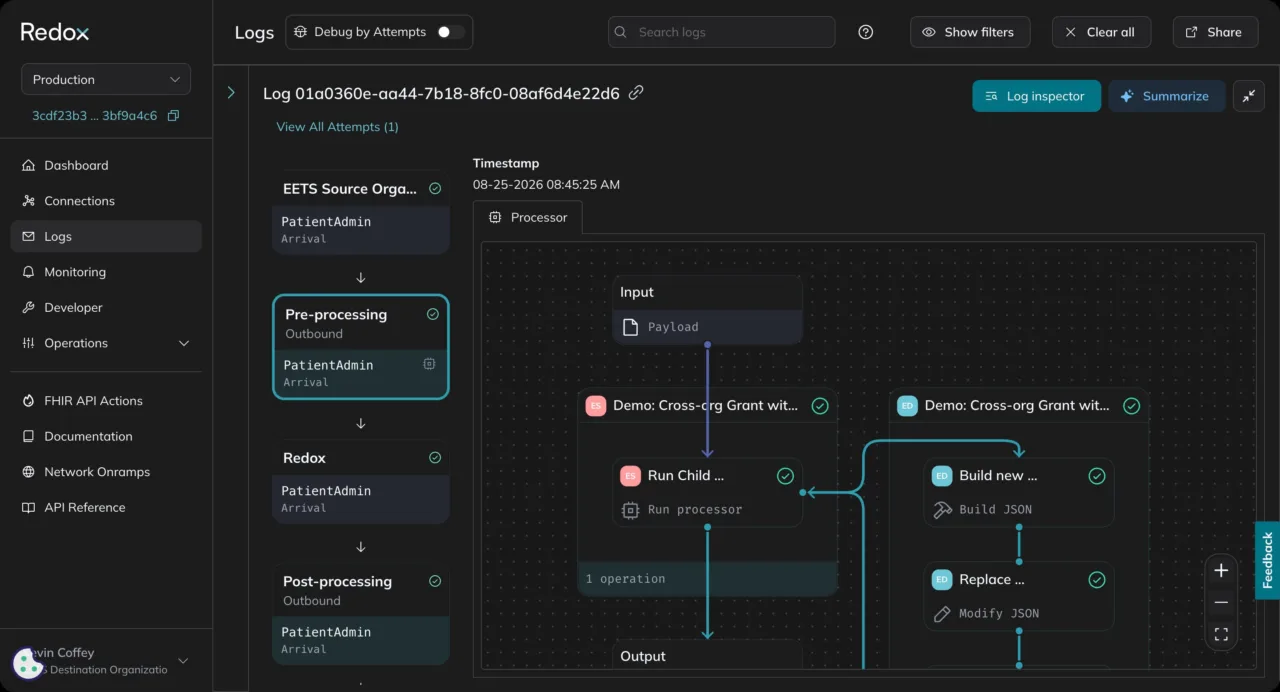Open the help question mark icon
Viewport: 1280px width, 692px height.
(866, 32)
